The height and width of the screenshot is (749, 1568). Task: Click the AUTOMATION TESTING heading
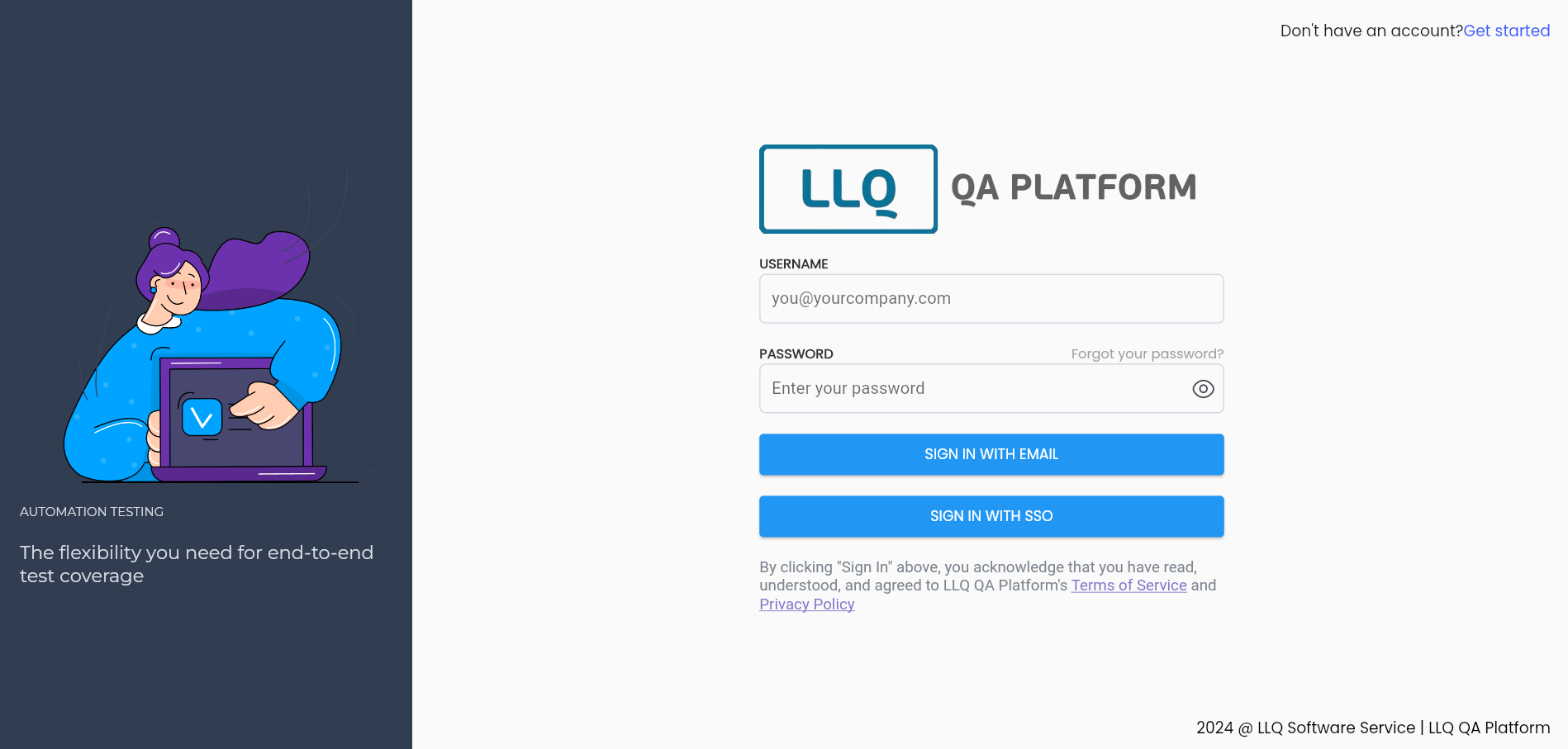[x=92, y=512]
